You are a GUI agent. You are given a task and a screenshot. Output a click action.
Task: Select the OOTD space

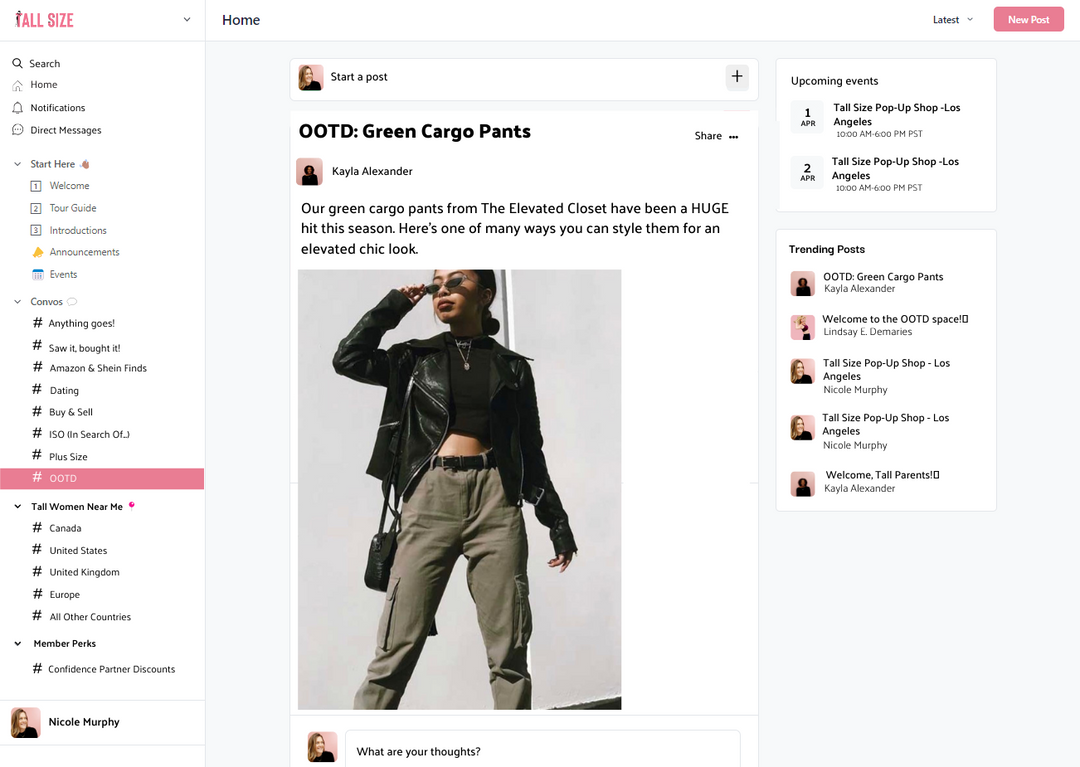click(102, 479)
